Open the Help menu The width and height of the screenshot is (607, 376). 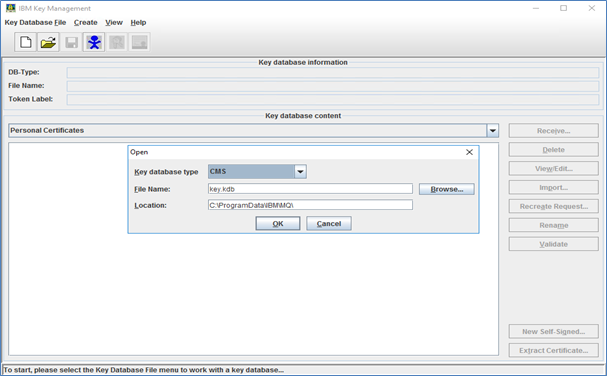click(x=138, y=22)
